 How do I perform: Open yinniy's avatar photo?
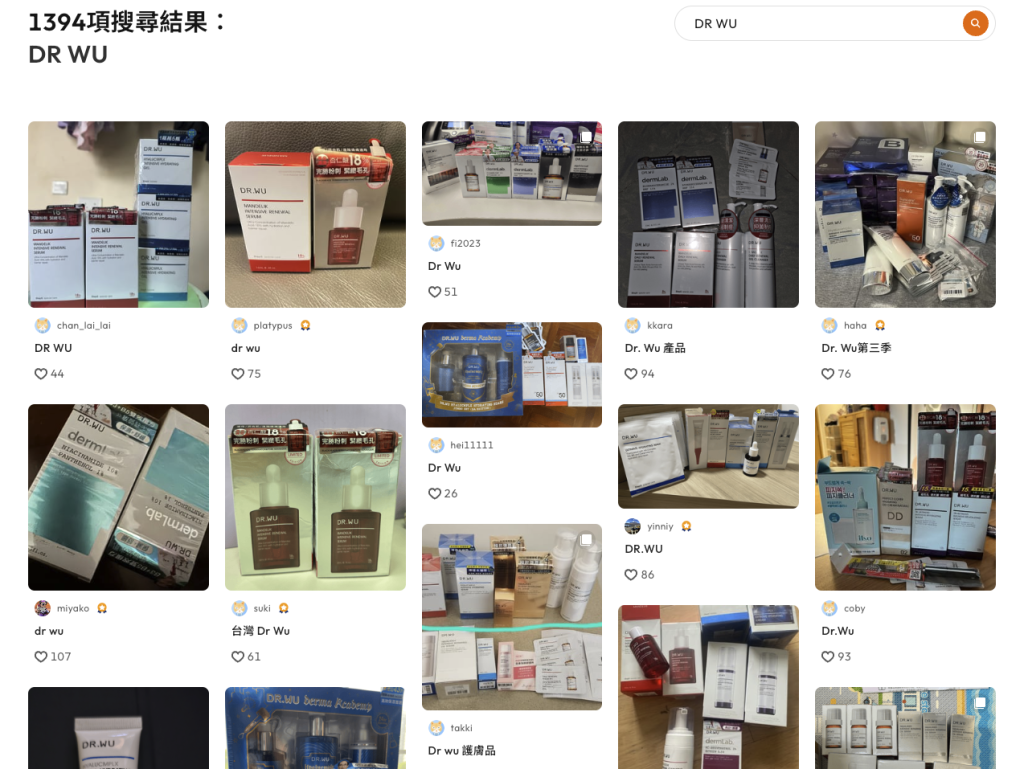[x=632, y=526]
